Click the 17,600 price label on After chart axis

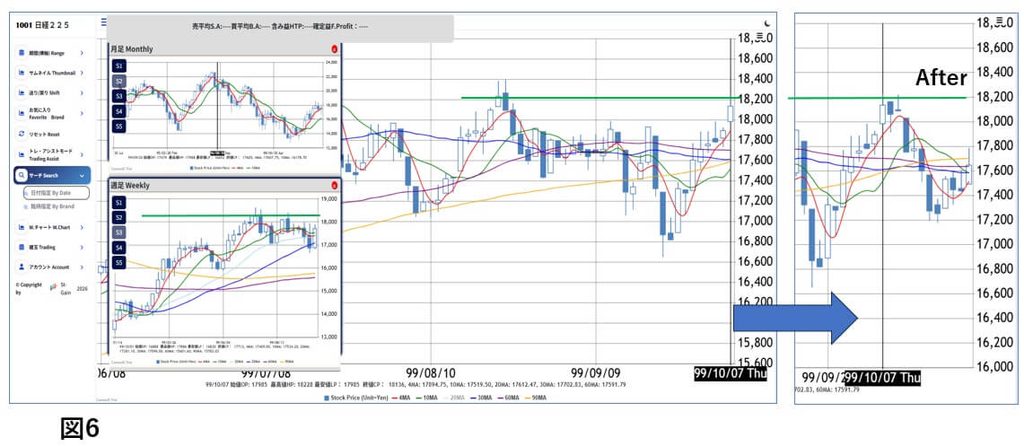coord(994,170)
